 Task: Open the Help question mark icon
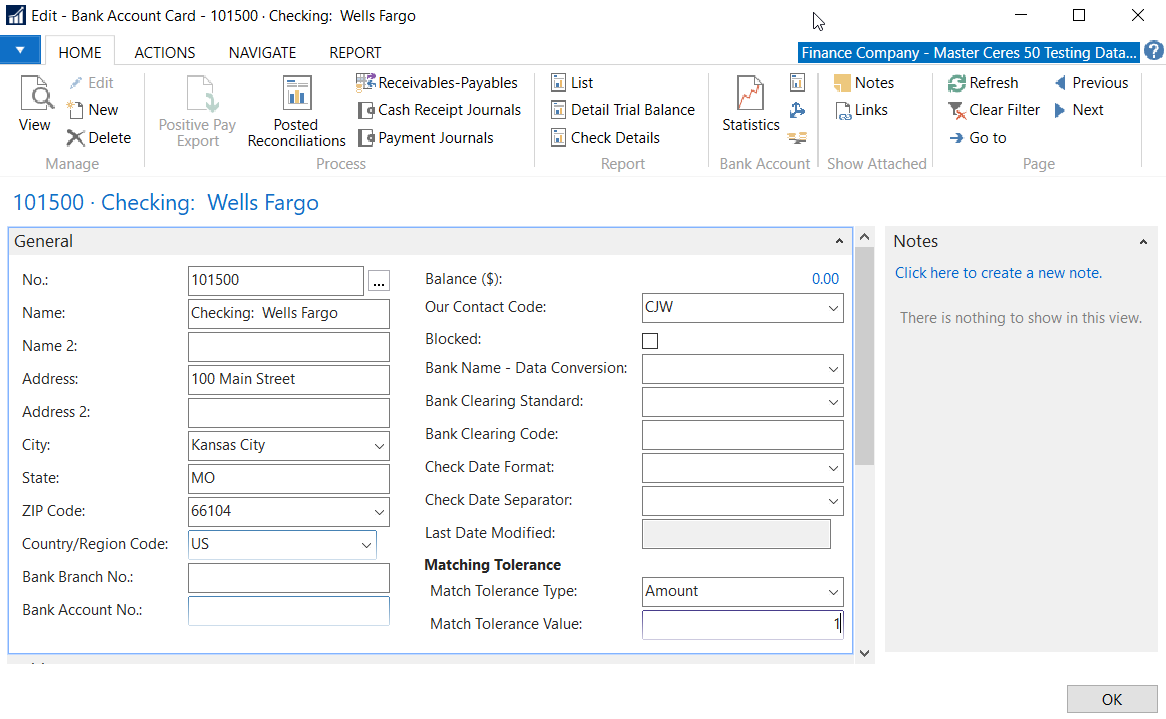click(1153, 52)
